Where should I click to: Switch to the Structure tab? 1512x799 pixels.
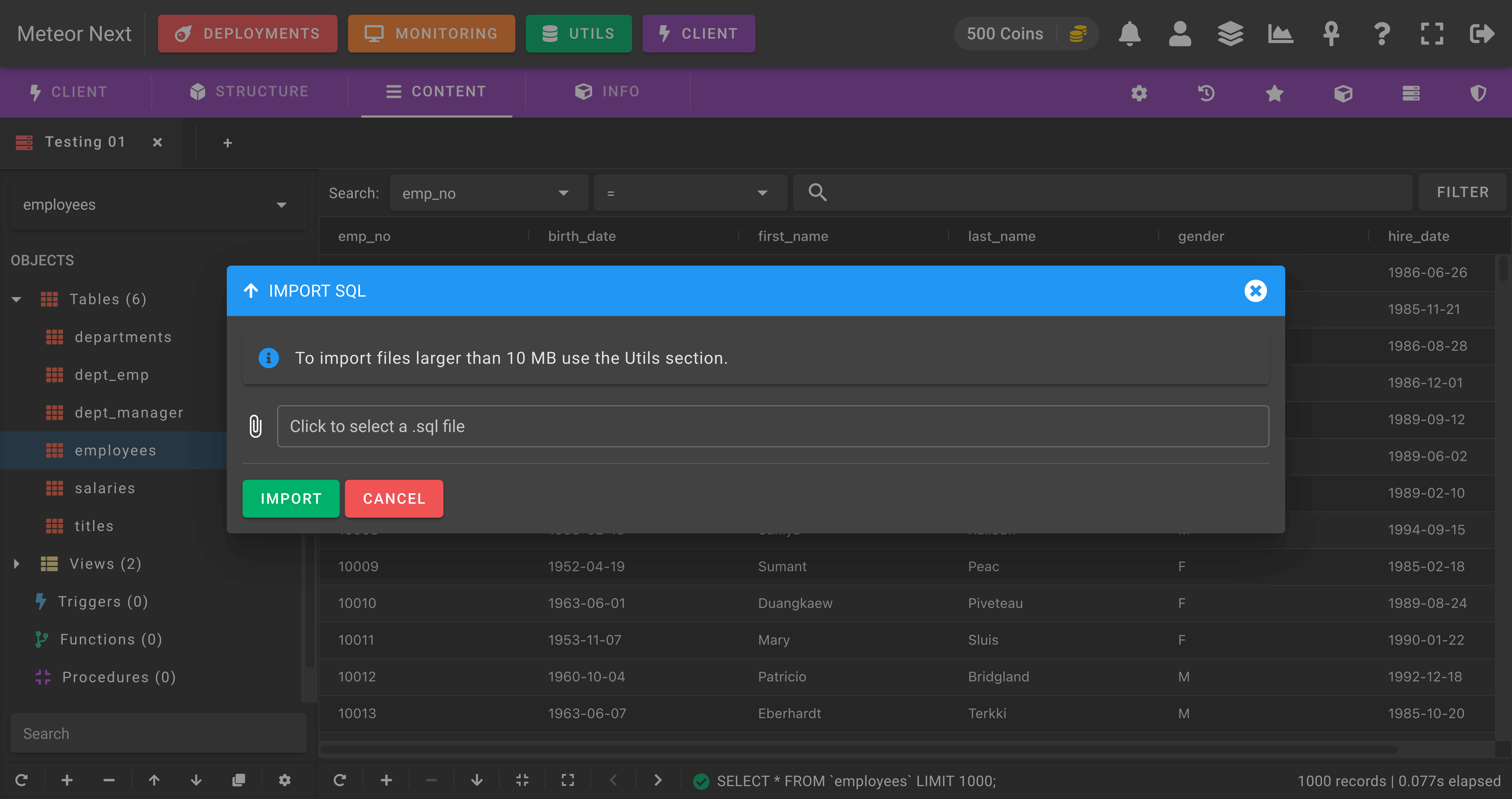click(249, 92)
